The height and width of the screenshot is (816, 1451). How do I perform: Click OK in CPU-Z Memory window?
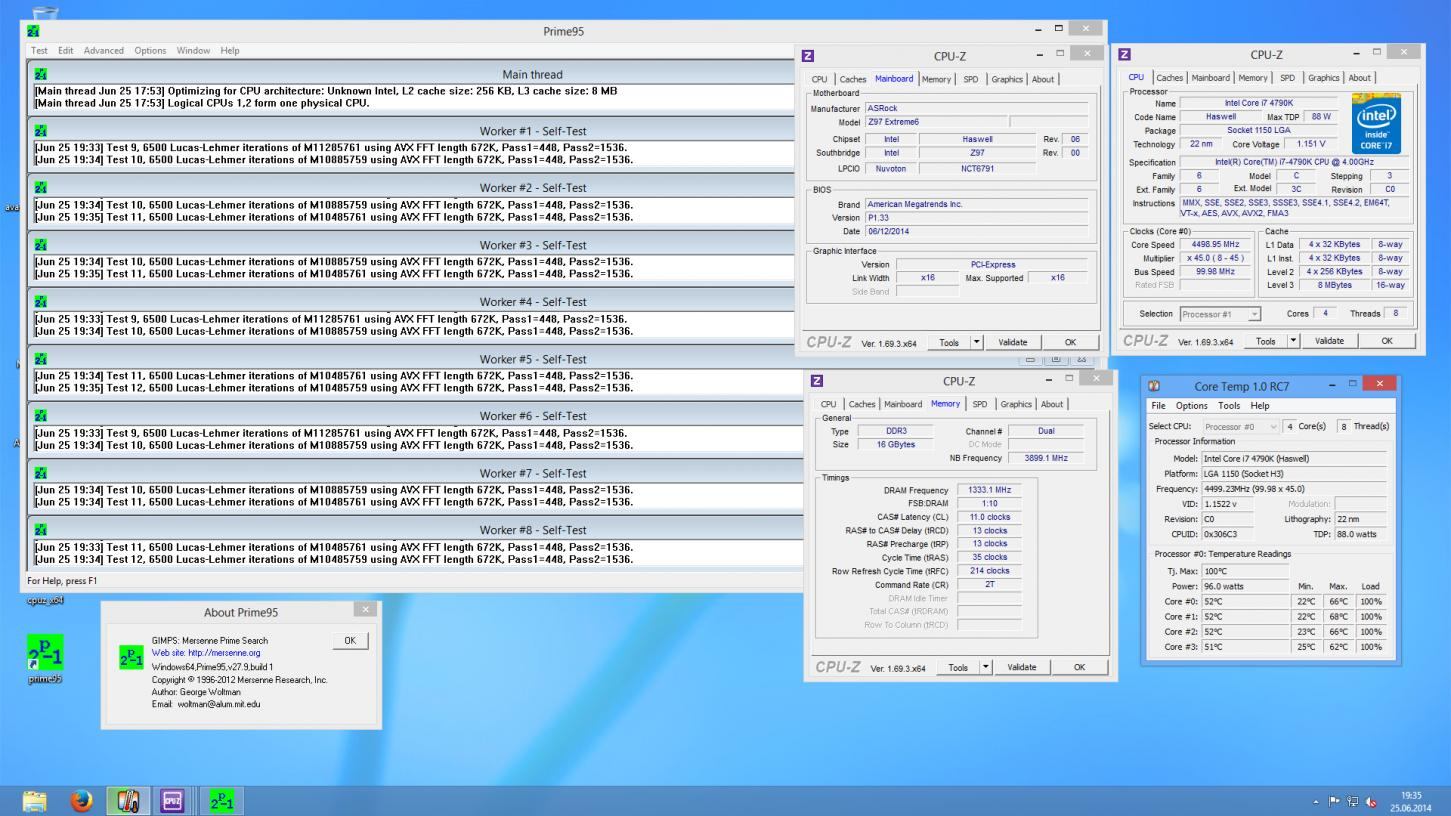tap(1079, 667)
